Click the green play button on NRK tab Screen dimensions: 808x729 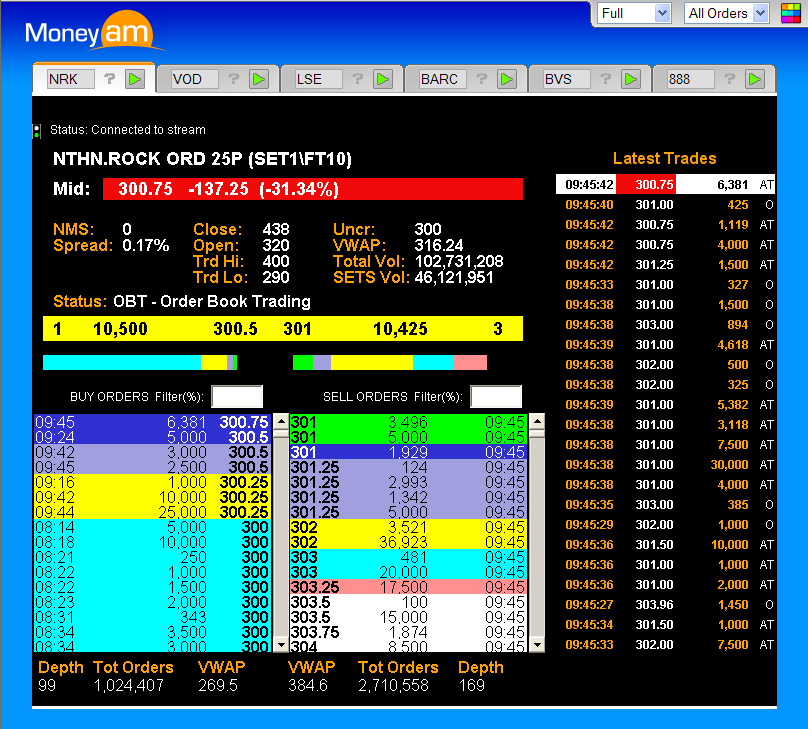pos(136,79)
